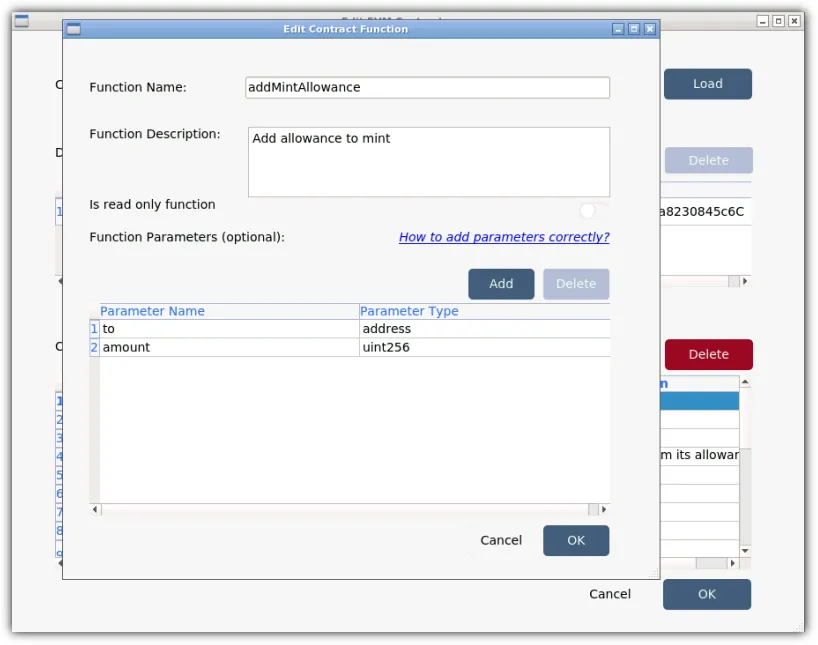
Task: Close the background window
Action: point(794,21)
